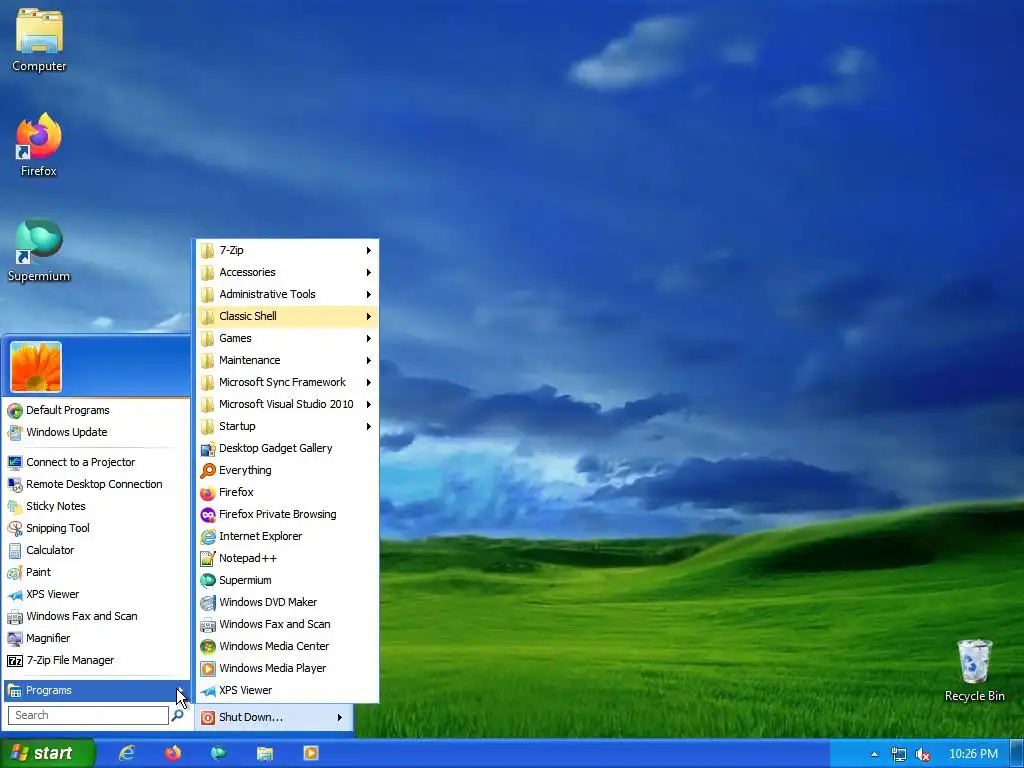Open Windows Explorer from the taskbar

264,753
